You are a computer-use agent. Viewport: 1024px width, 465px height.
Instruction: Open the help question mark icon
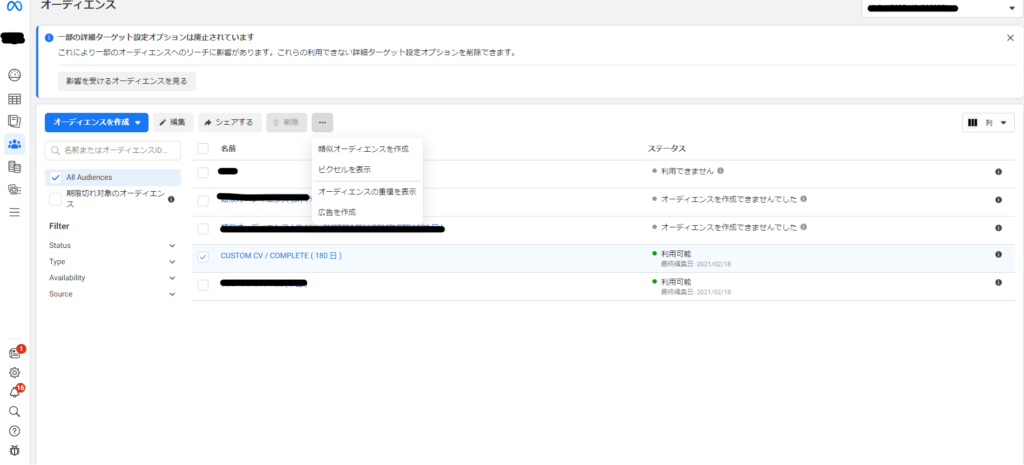(14, 431)
